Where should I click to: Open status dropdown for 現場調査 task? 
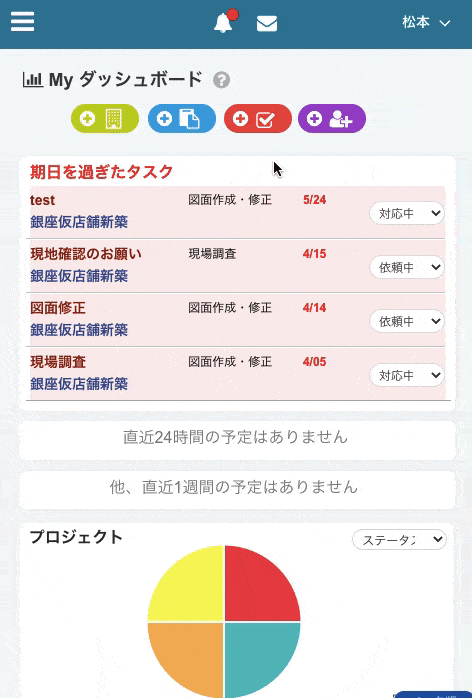[407, 375]
